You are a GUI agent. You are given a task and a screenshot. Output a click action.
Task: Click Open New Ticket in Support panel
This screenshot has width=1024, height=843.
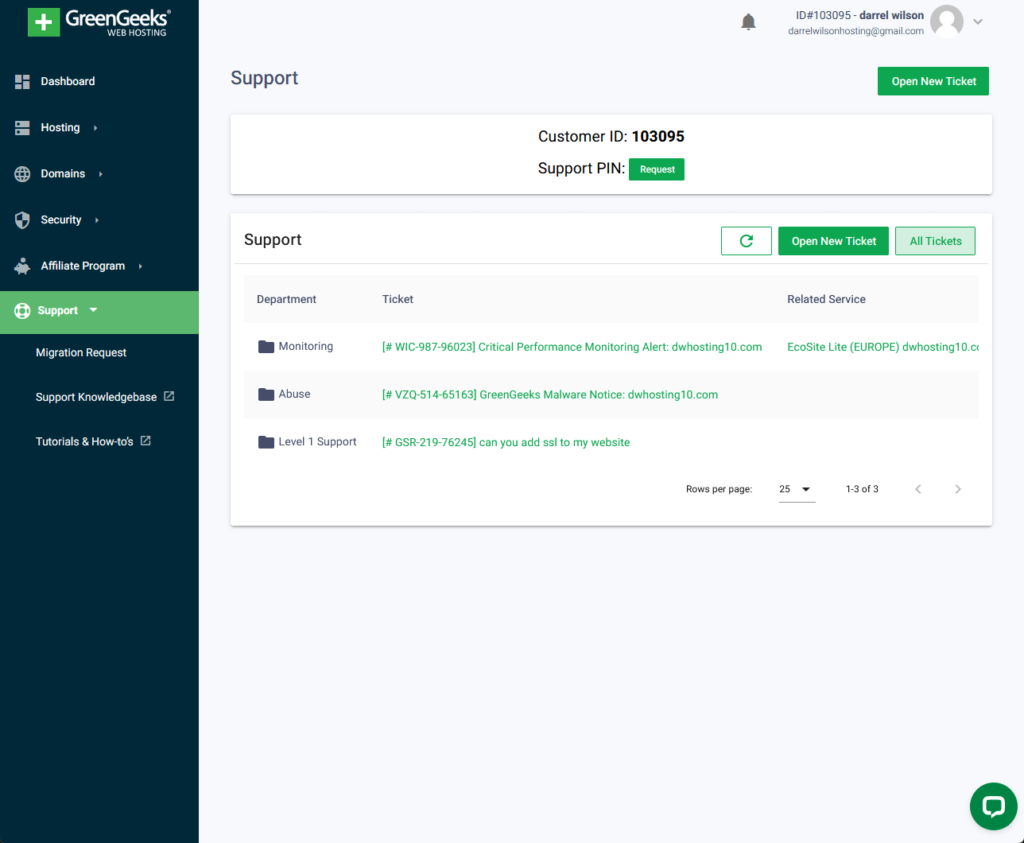pyautogui.click(x=833, y=241)
